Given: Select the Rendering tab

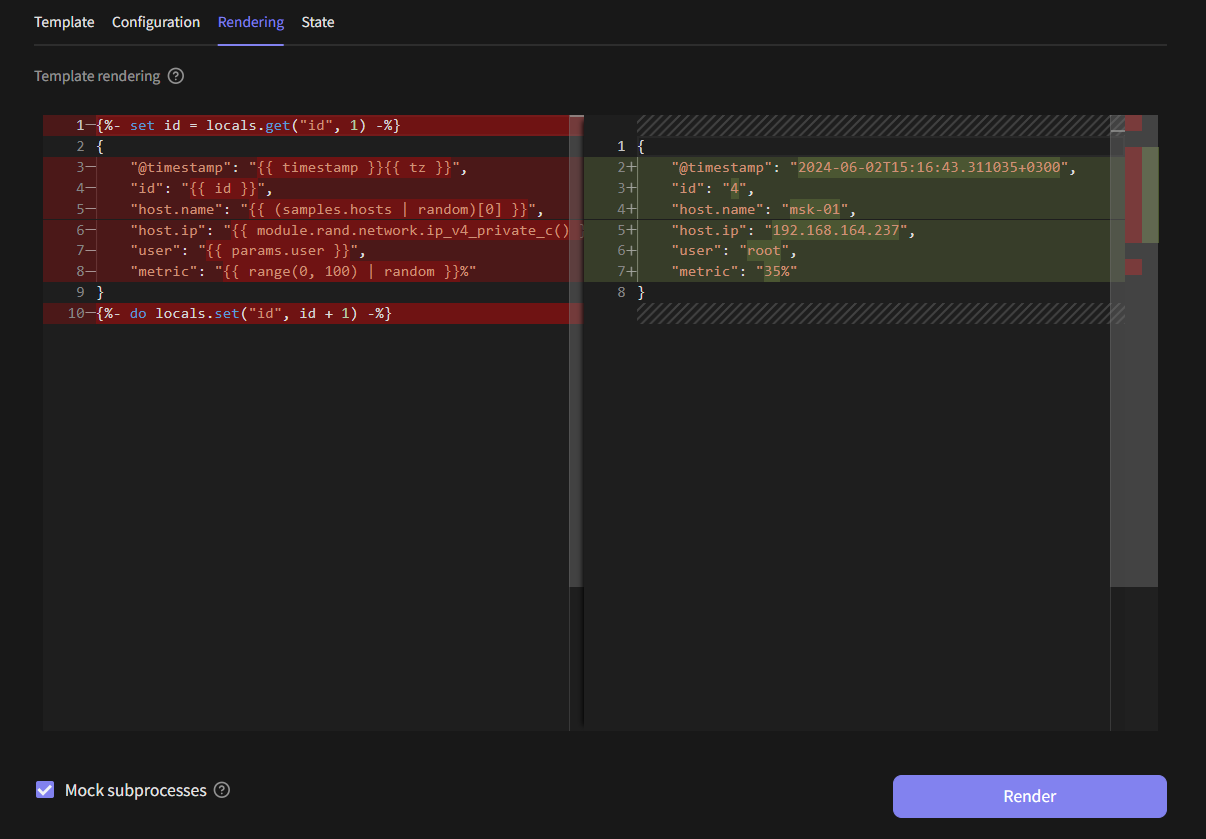Looking at the screenshot, I should [251, 22].
